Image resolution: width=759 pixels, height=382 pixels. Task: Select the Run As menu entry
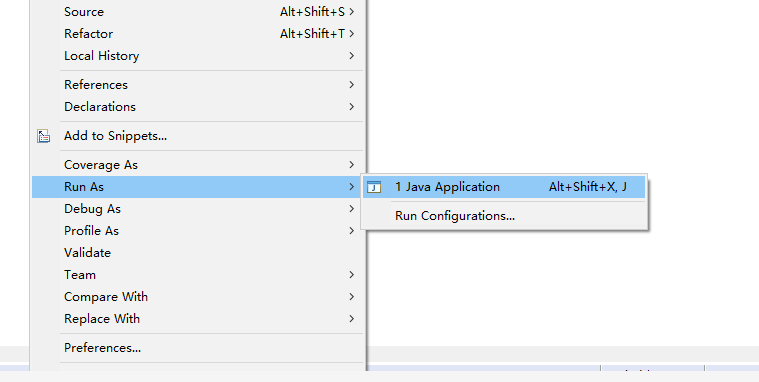pyautogui.click(x=197, y=187)
